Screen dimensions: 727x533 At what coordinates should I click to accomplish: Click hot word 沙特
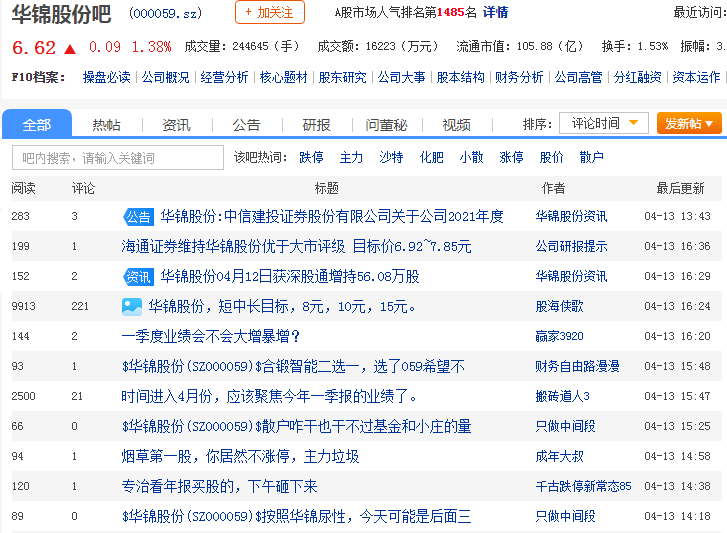pos(391,158)
